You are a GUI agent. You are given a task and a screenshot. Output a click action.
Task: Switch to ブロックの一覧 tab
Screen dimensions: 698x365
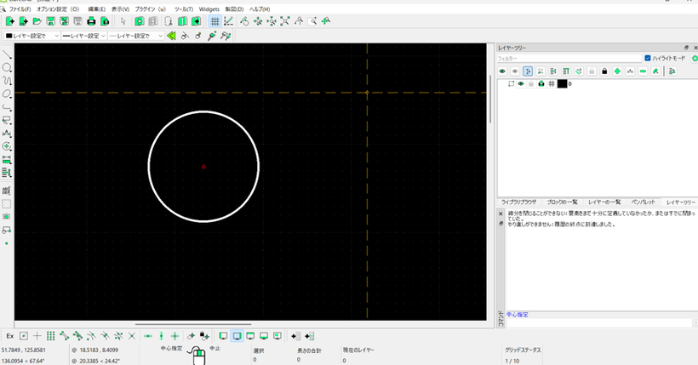click(x=562, y=202)
